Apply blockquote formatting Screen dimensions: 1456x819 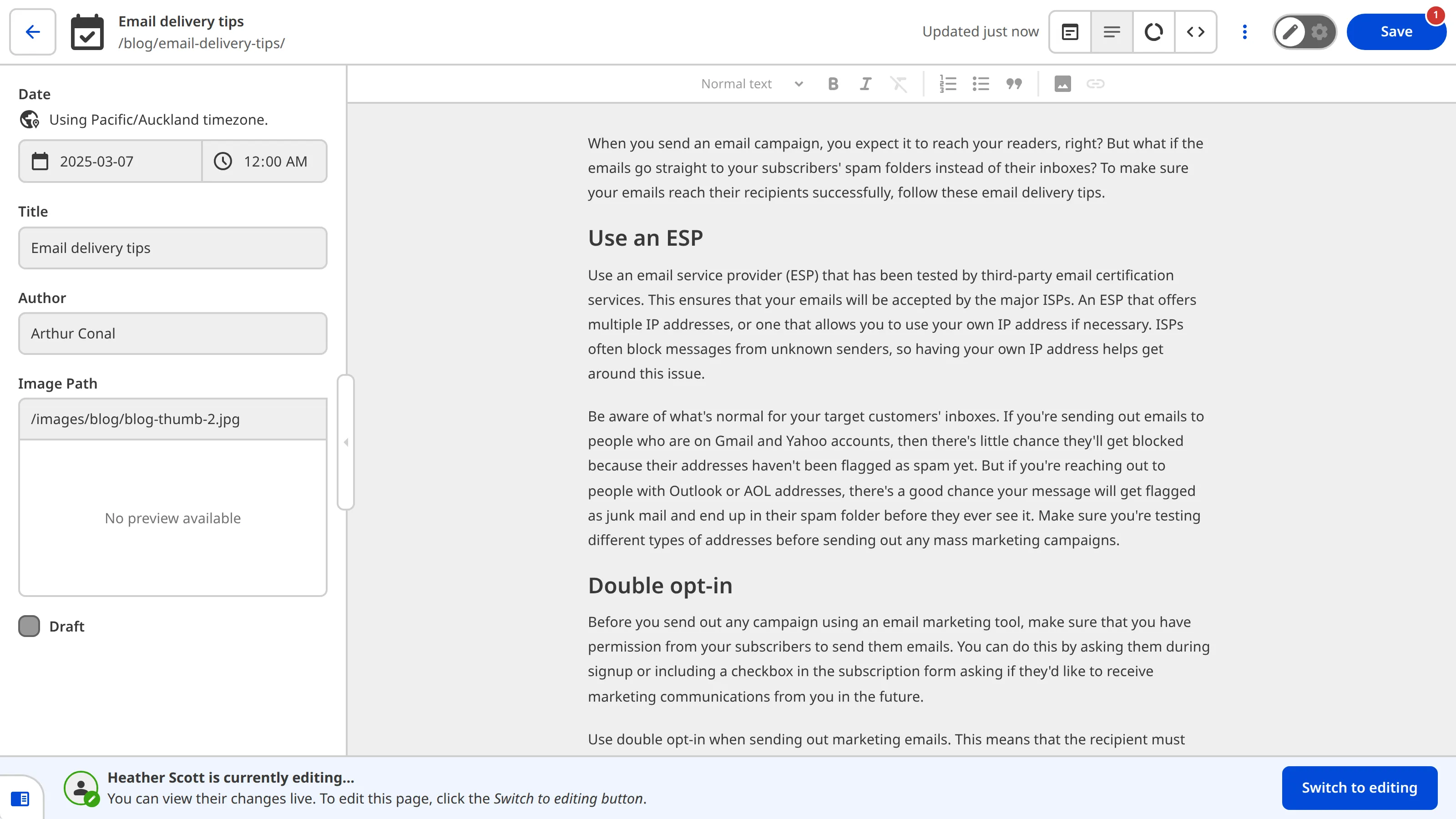[1013, 83]
